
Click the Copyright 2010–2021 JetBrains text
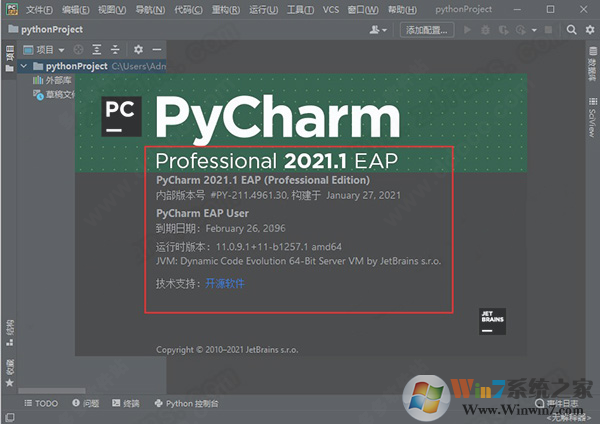point(227,350)
